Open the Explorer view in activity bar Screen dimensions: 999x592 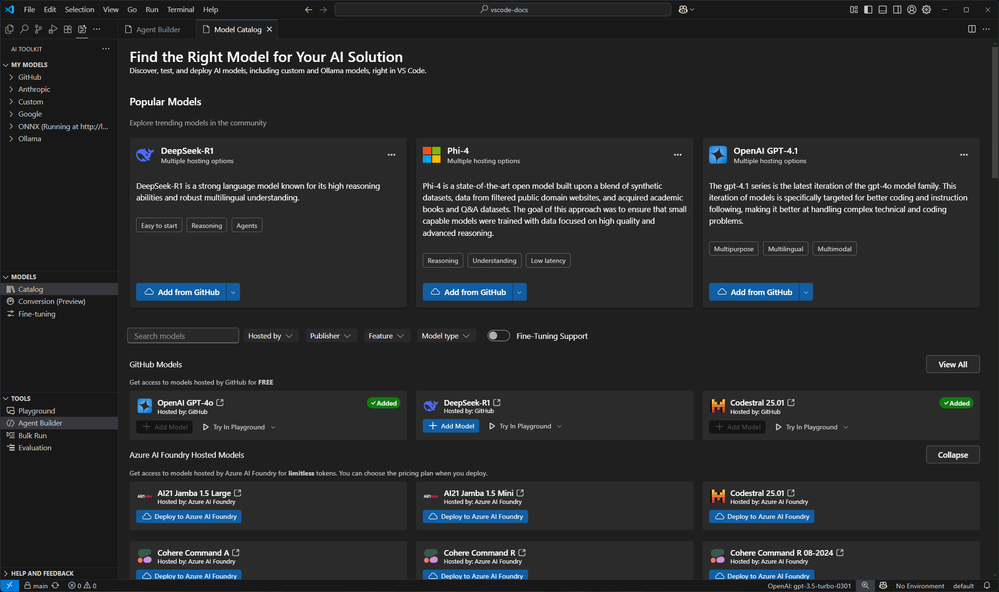click(x=9, y=30)
